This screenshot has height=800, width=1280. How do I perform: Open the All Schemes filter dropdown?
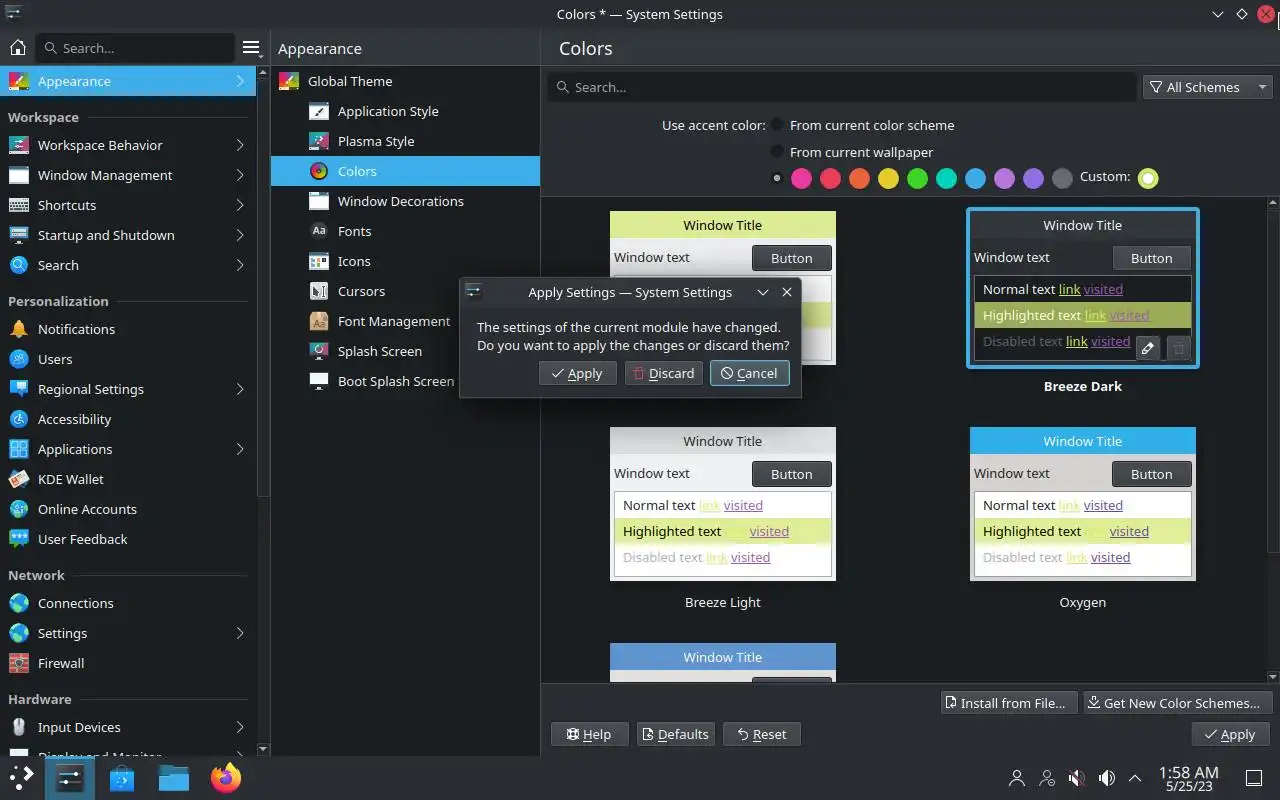pos(1208,87)
